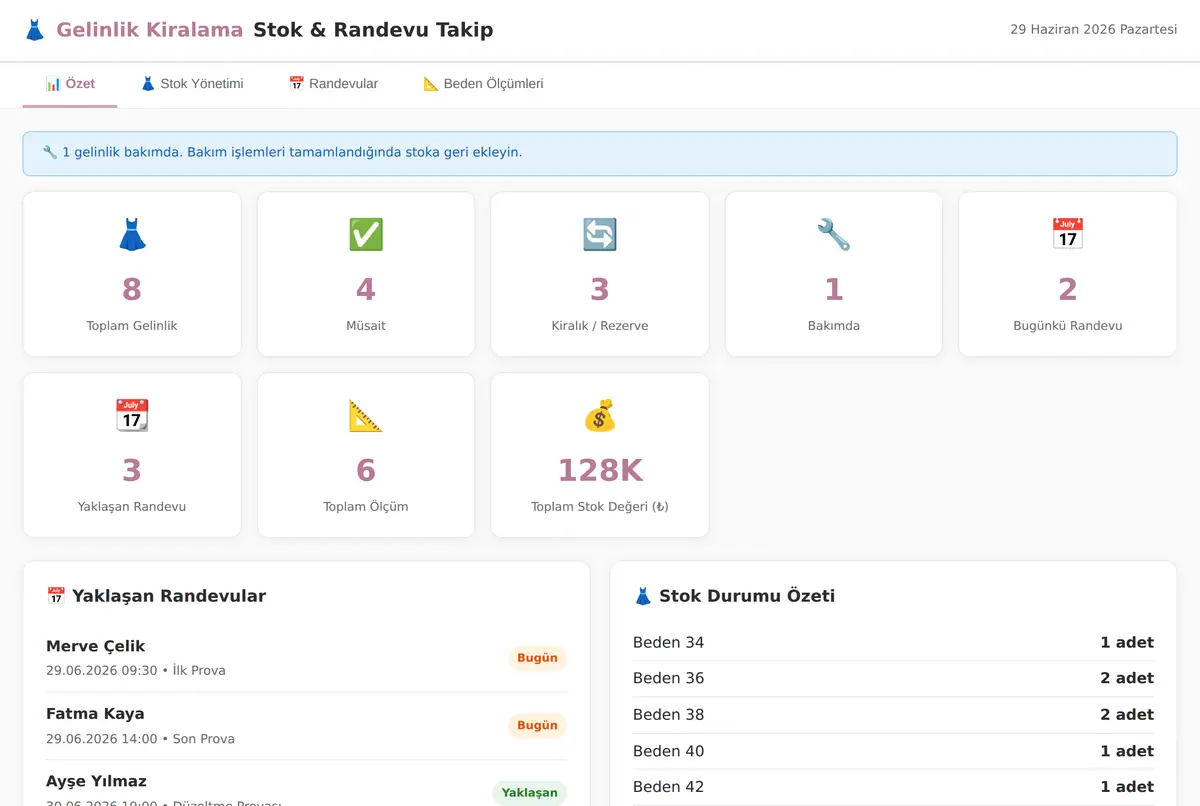The width and height of the screenshot is (1200, 806).
Task: Click the wrench icon above Bakımda
Action: coord(834,235)
